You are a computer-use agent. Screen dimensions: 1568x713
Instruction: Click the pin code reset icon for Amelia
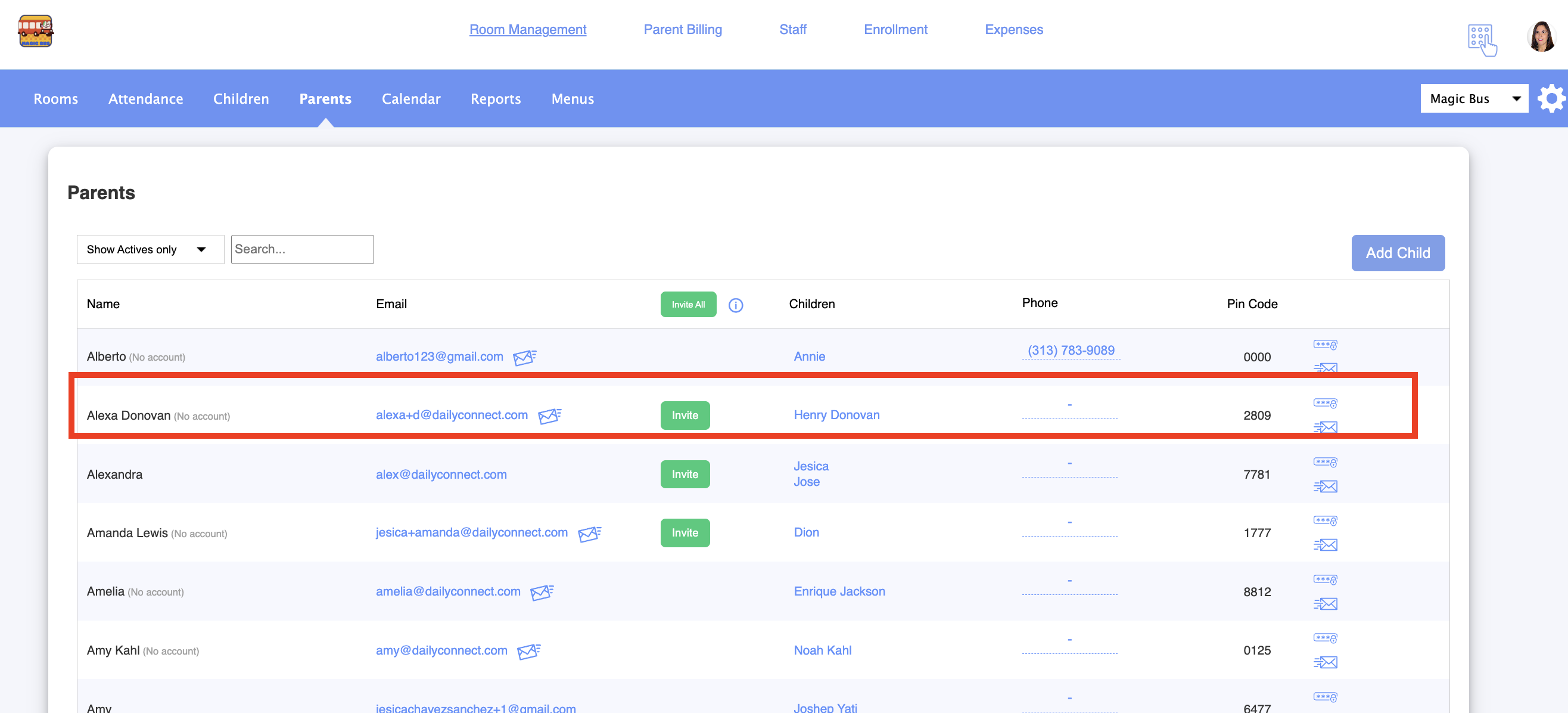click(1324, 579)
